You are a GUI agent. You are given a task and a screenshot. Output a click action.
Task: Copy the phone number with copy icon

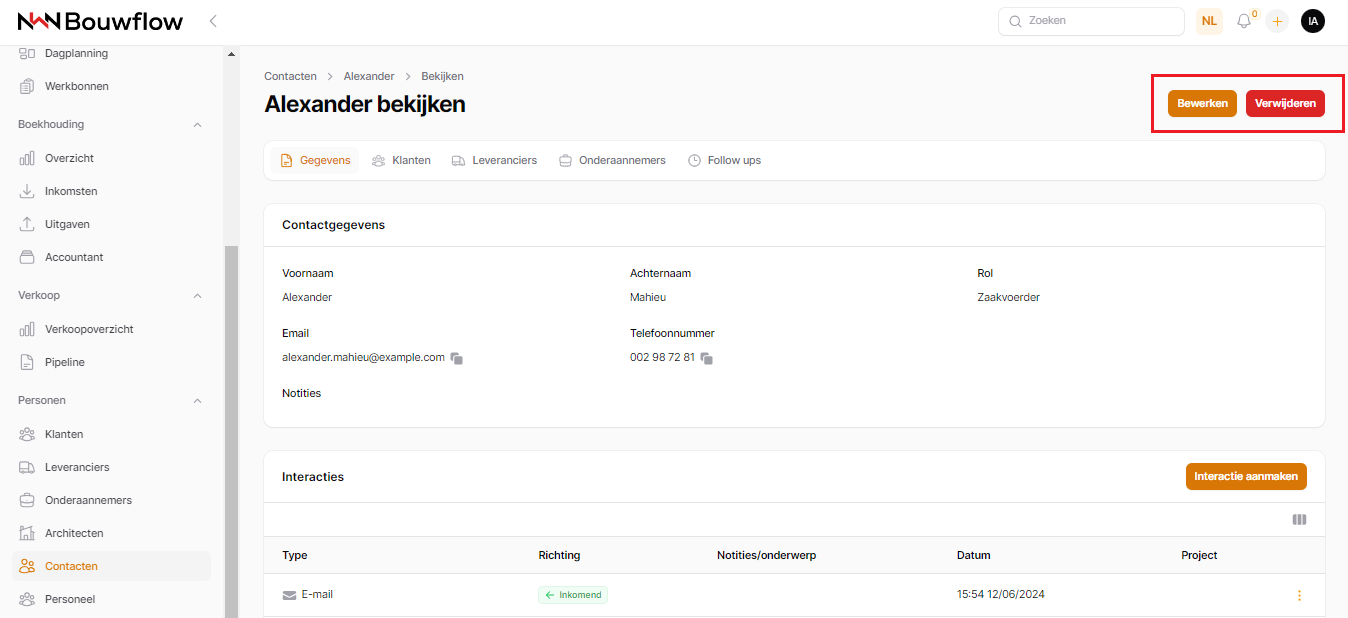[x=706, y=358]
